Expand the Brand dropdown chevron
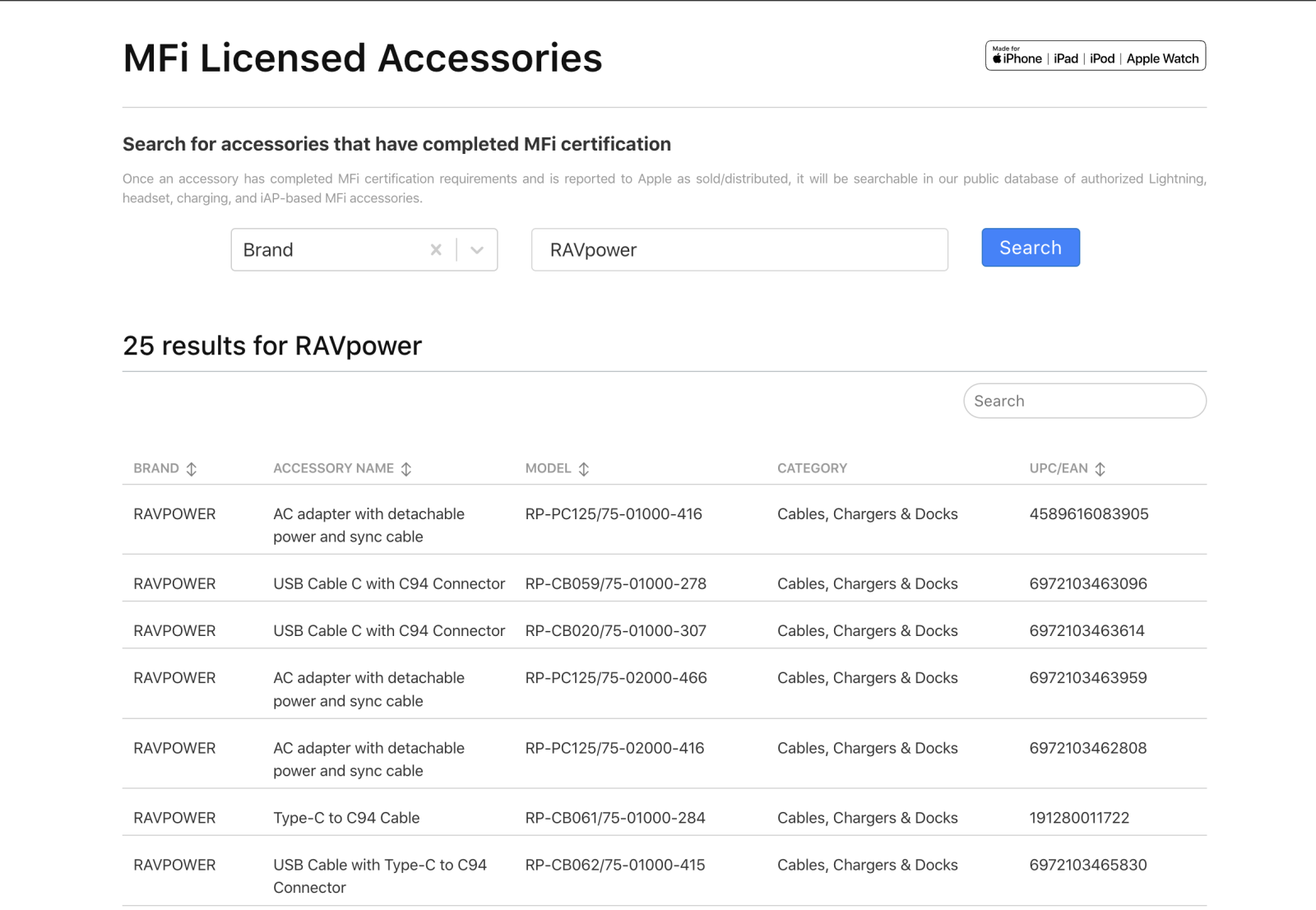Viewport: 1316px width, 910px height. pos(477,250)
